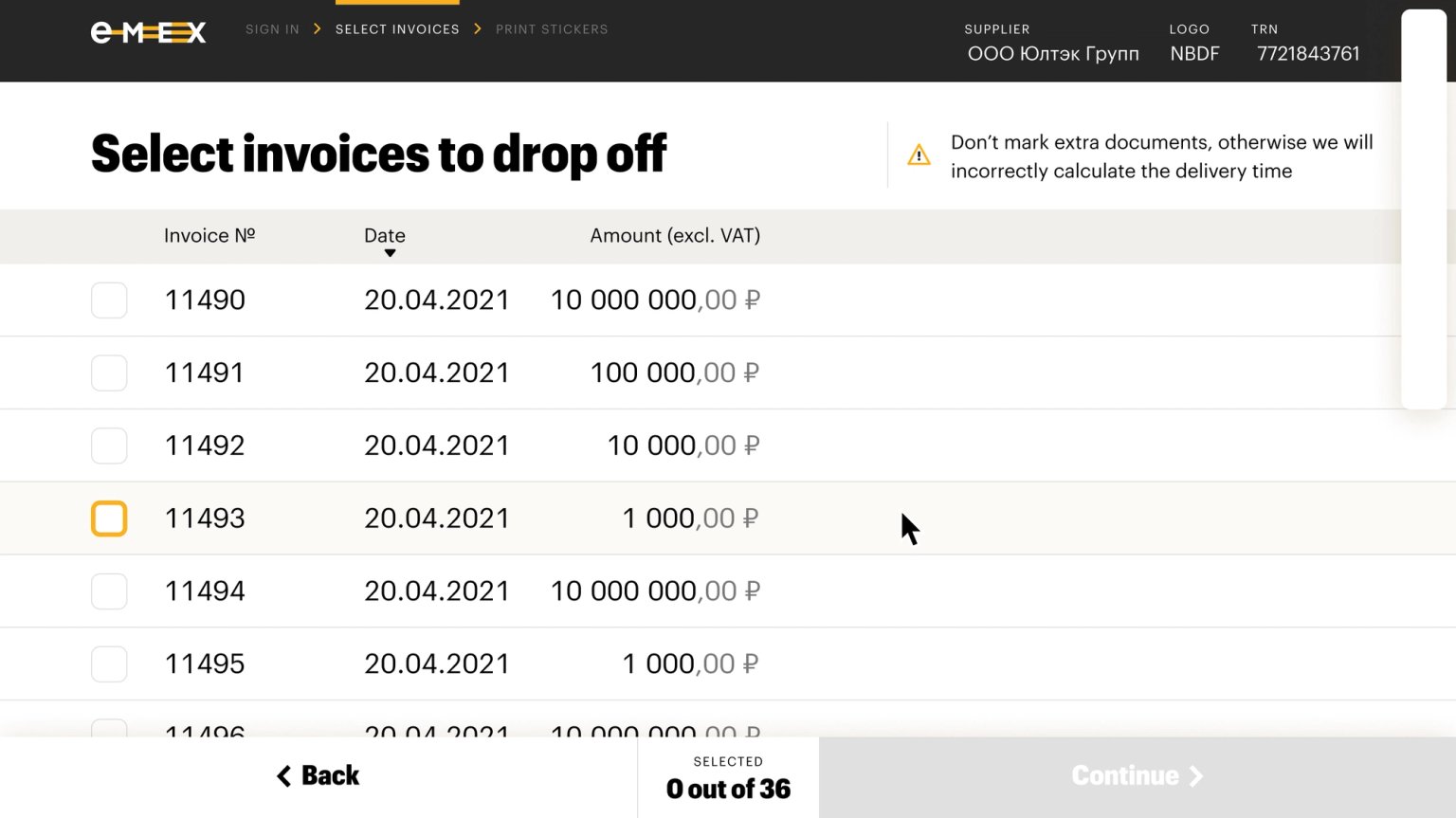Screen dimensions: 1456x818
Task: Check the checkbox for invoice 11494
Action: pos(109,591)
